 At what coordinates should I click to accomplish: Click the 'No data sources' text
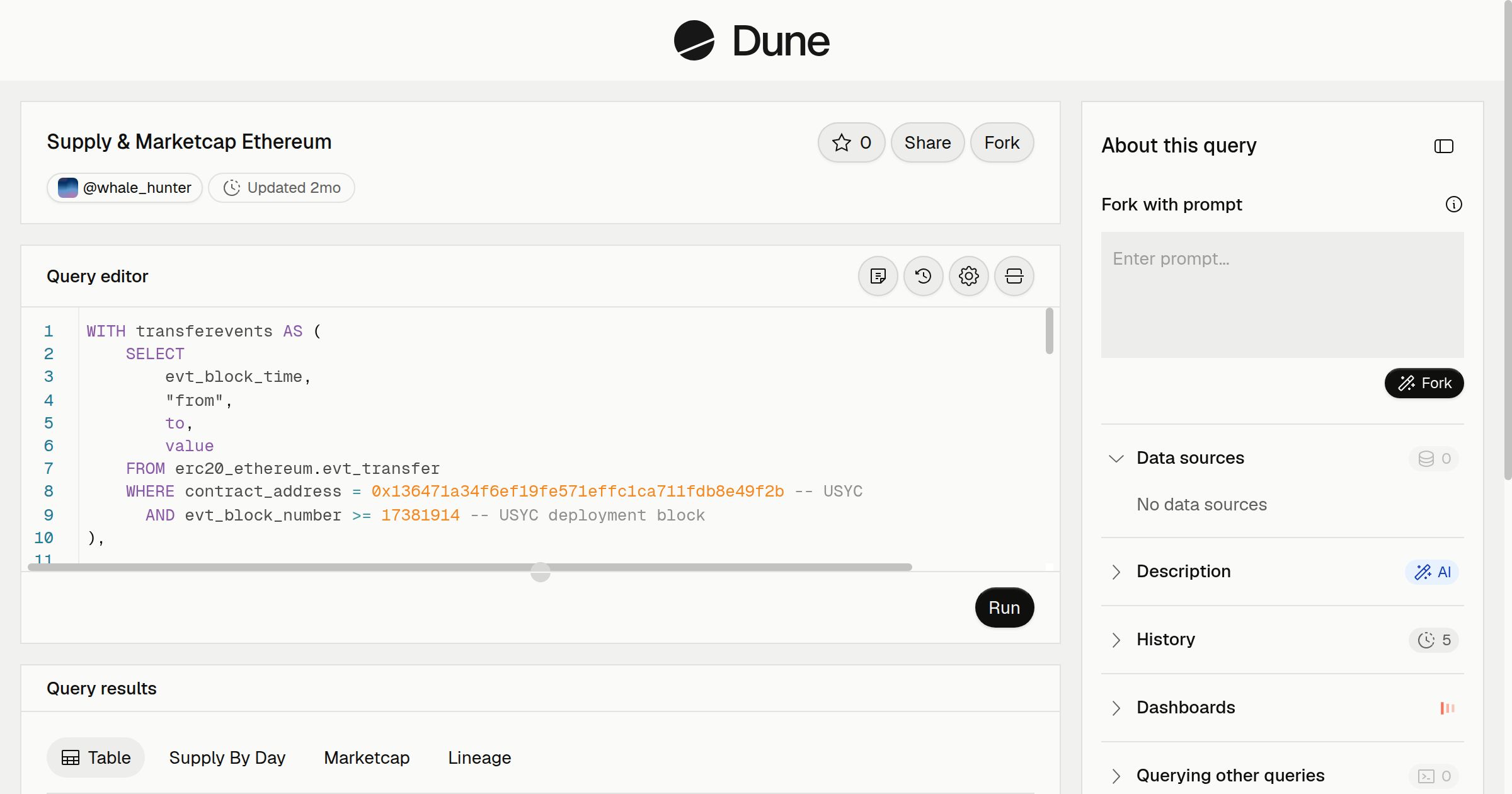(1201, 505)
